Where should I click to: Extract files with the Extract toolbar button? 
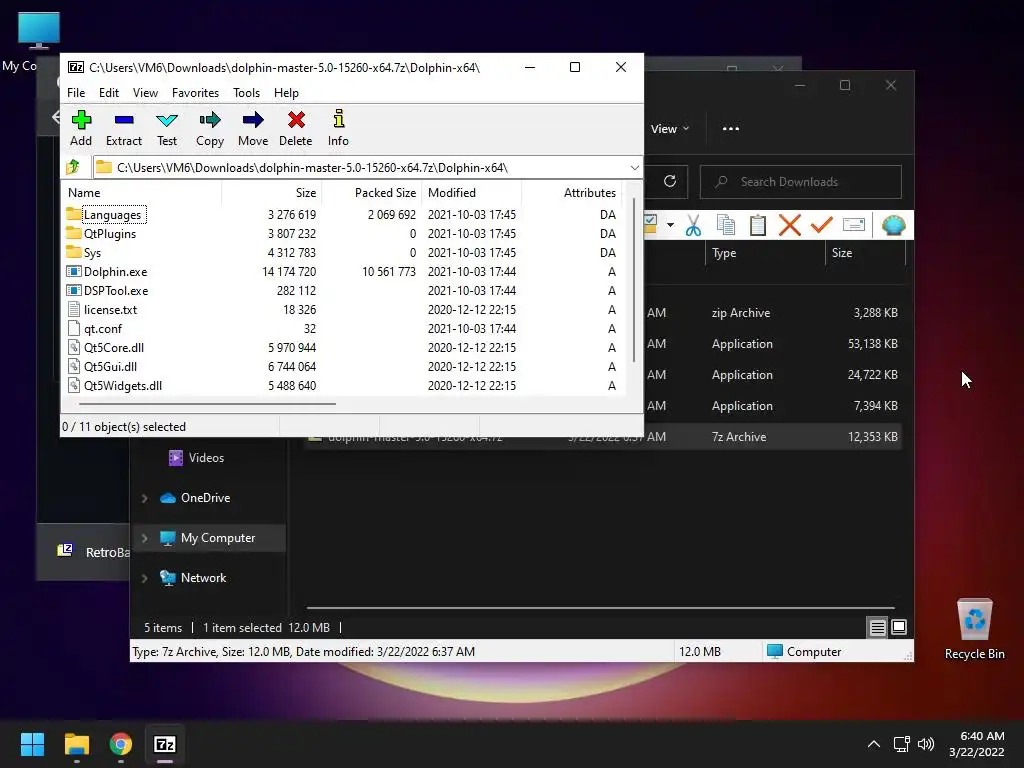pos(123,128)
